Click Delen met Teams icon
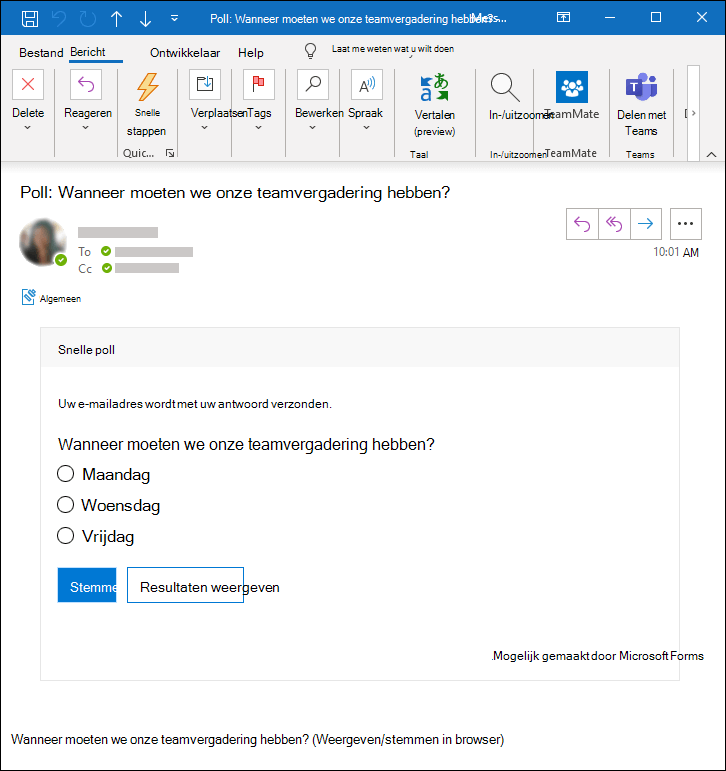The image size is (726, 771). point(641,87)
